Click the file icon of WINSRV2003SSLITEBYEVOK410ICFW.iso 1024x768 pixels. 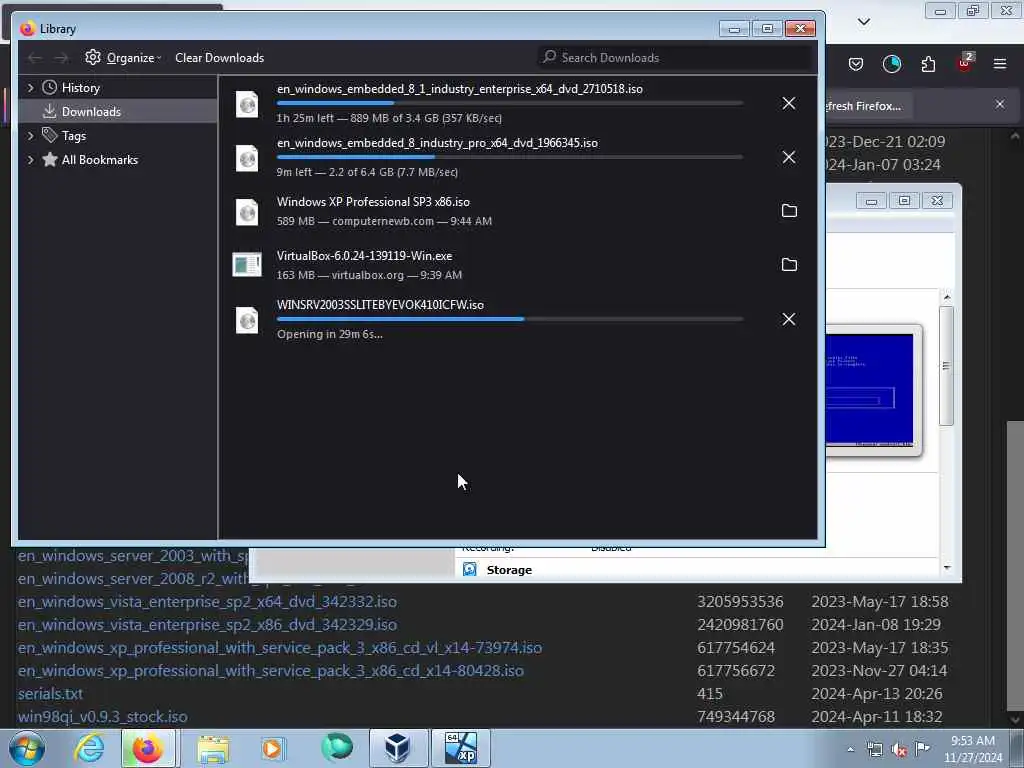click(x=247, y=320)
